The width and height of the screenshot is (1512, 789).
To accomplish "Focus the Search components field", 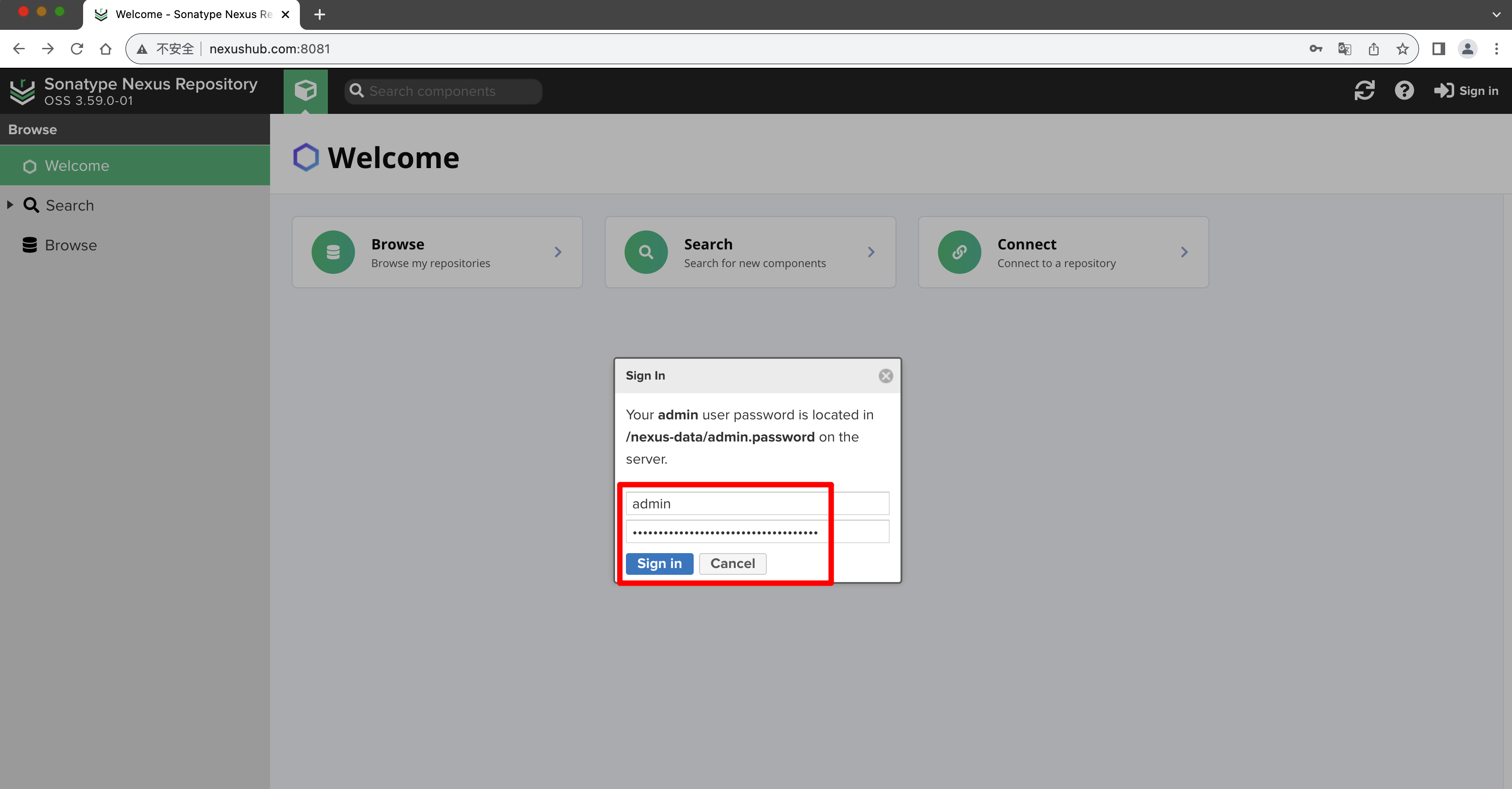I will [x=443, y=91].
